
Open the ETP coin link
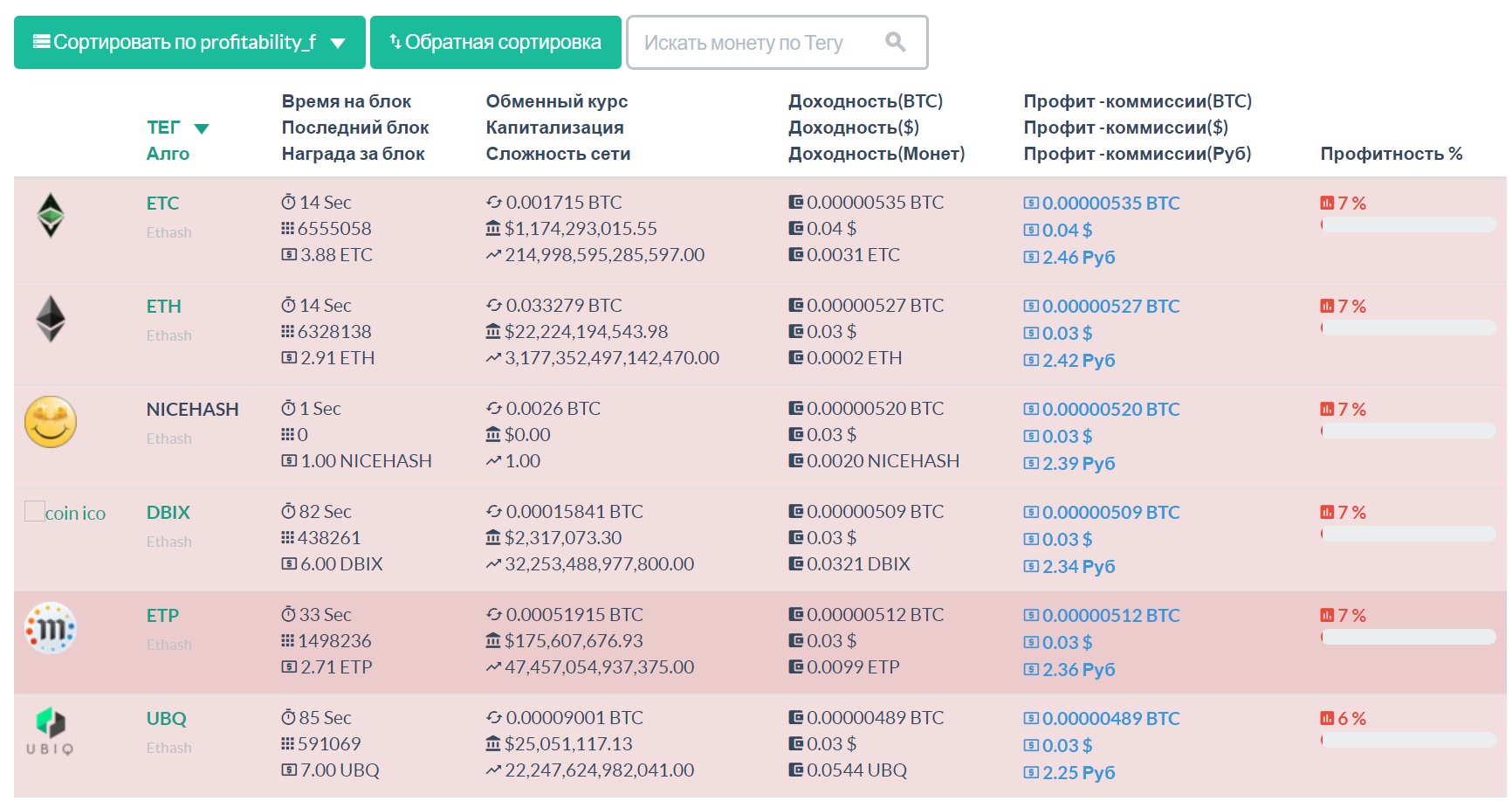pyautogui.click(x=162, y=615)
